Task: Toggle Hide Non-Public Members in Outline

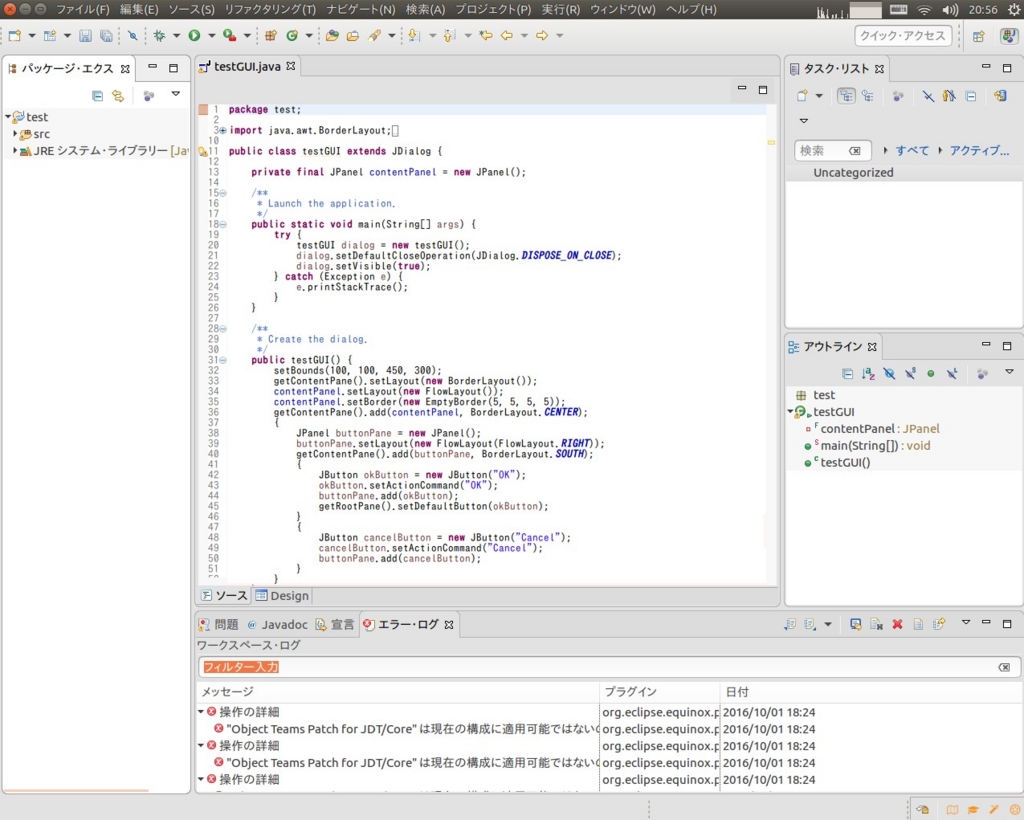Action: pos(931,374)
